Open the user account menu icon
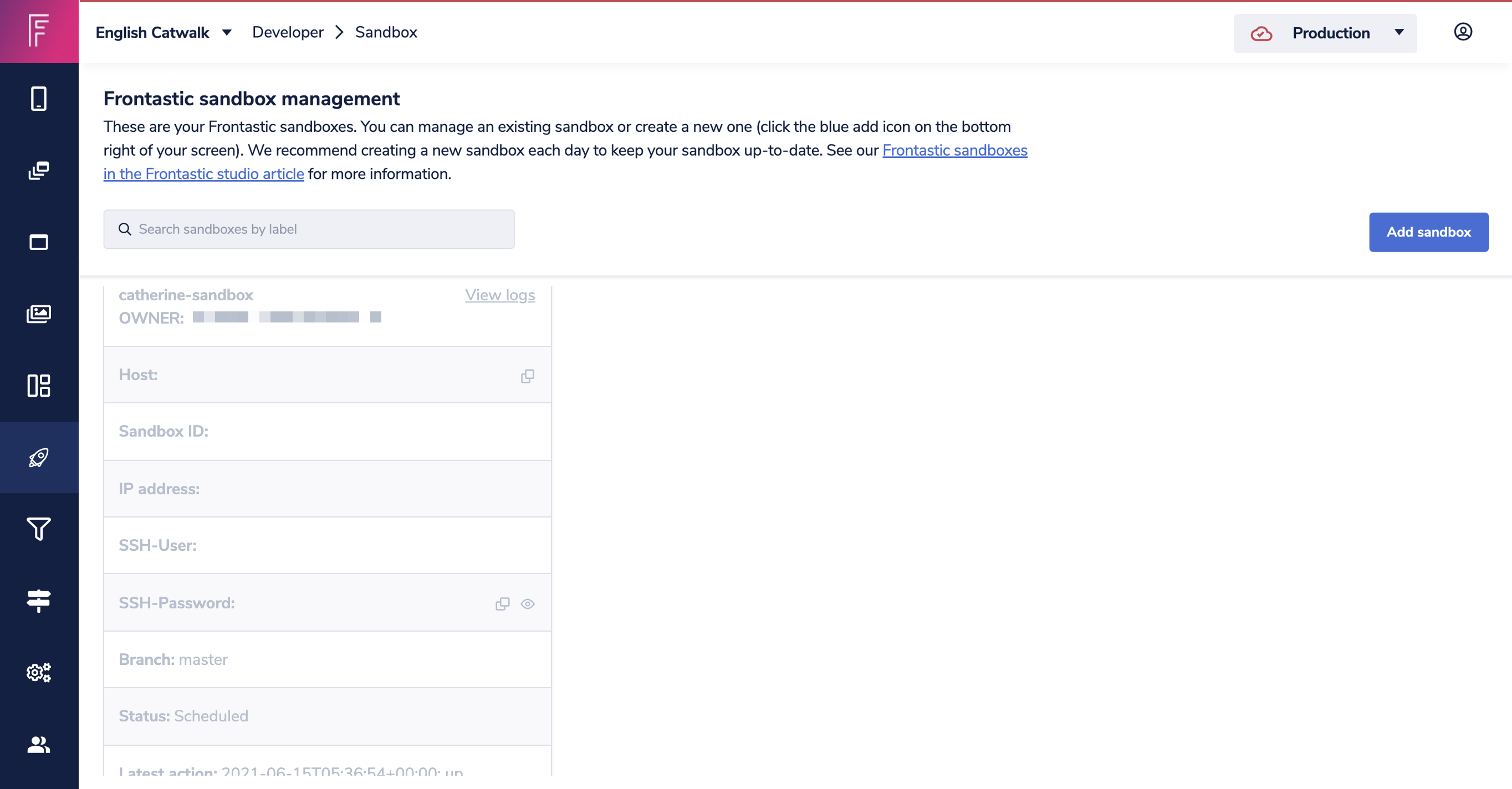The width and height of the screenshot is (1512, 789). 1462,32
